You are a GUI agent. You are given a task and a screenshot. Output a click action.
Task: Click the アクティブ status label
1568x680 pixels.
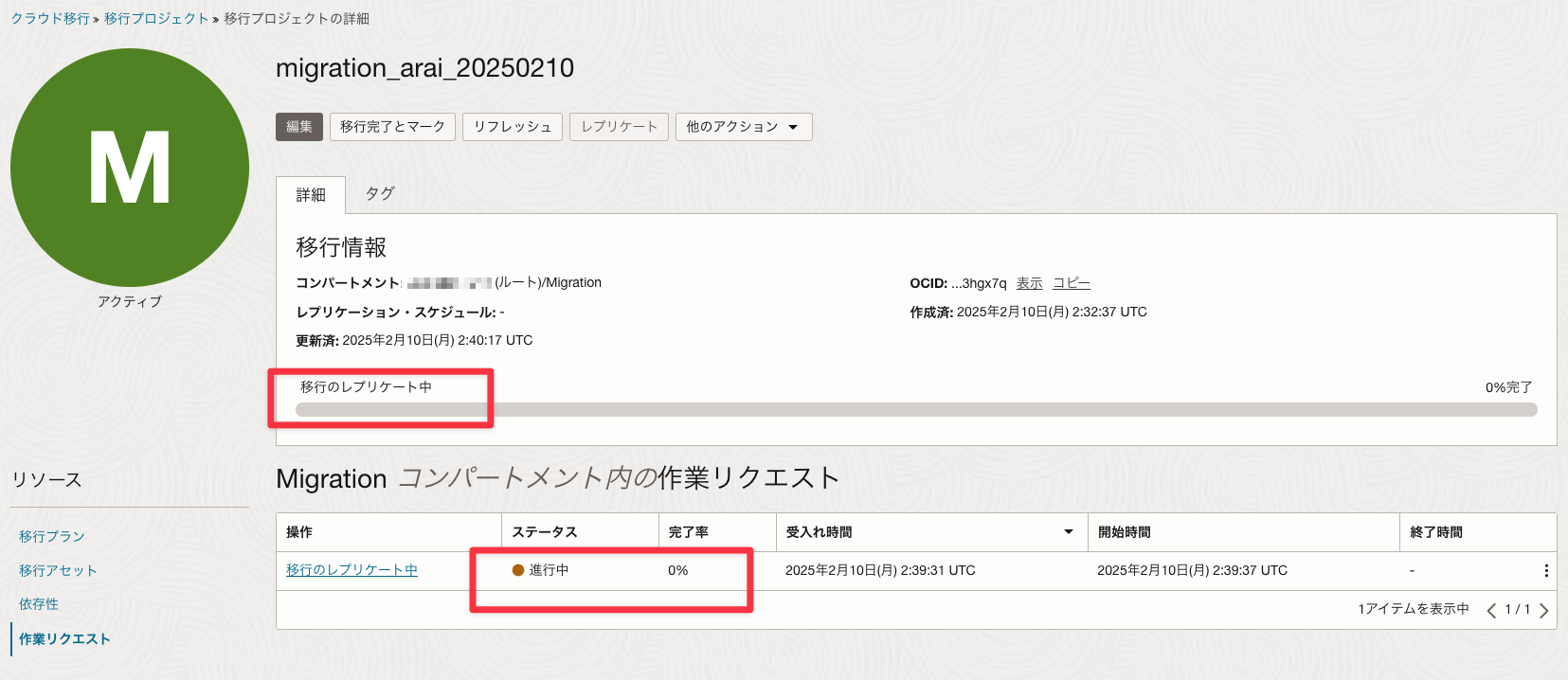point(130,301)
